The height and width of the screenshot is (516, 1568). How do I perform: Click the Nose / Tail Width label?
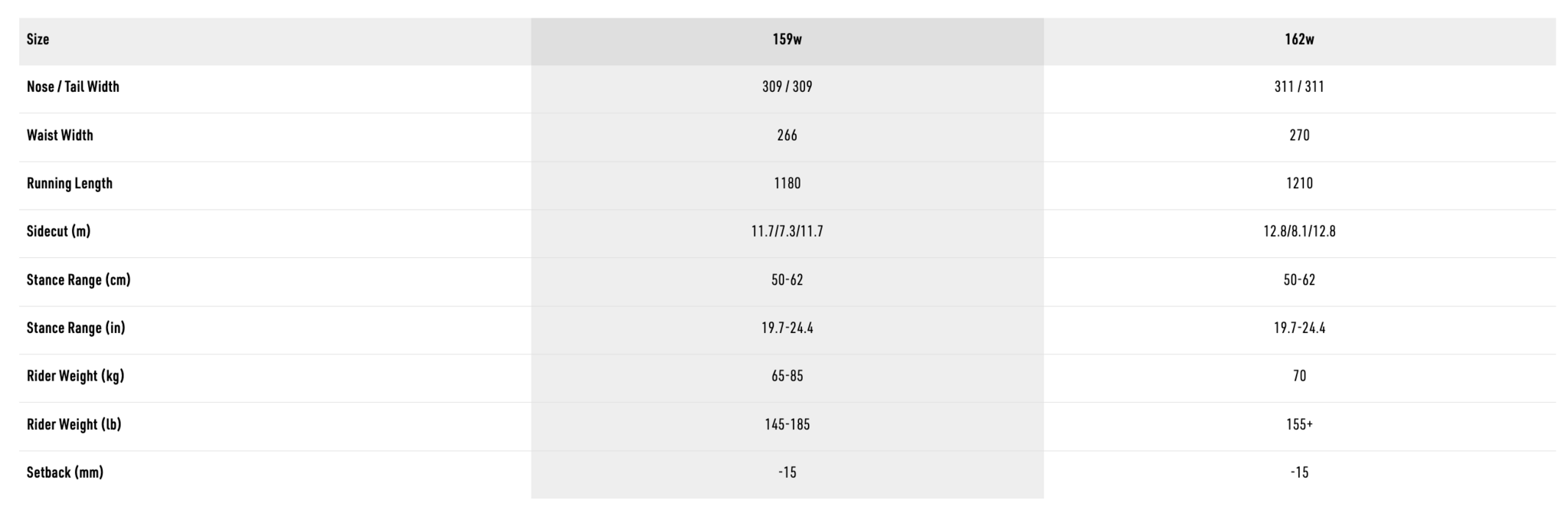click(73, 87)
